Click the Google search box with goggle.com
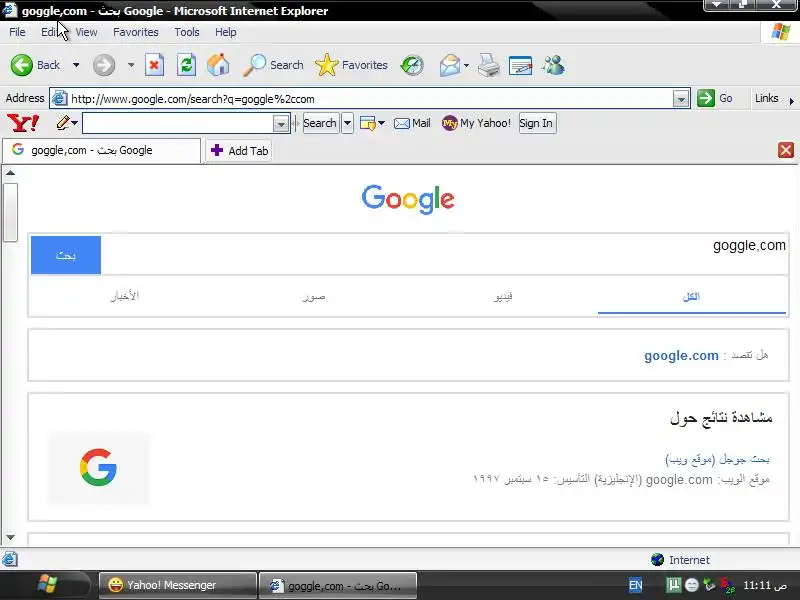The height and width of the screenshot is (600, 800). (444, 255)
